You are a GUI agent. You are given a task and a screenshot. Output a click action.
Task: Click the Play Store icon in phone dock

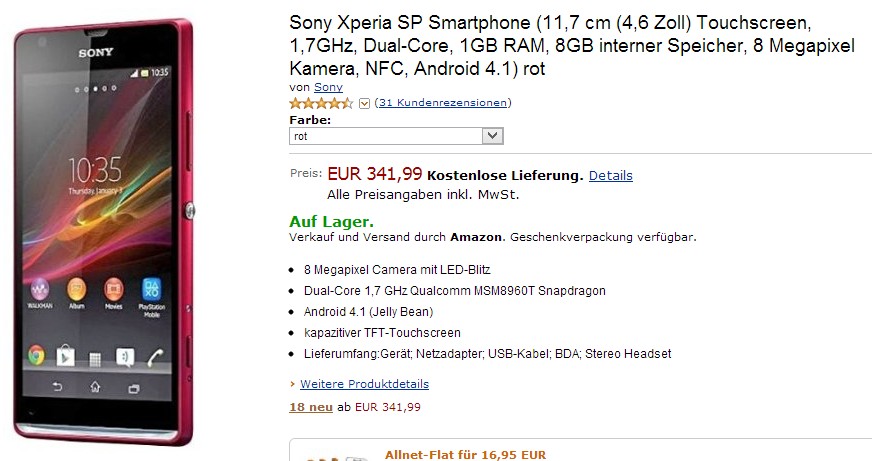coord(66,354)
